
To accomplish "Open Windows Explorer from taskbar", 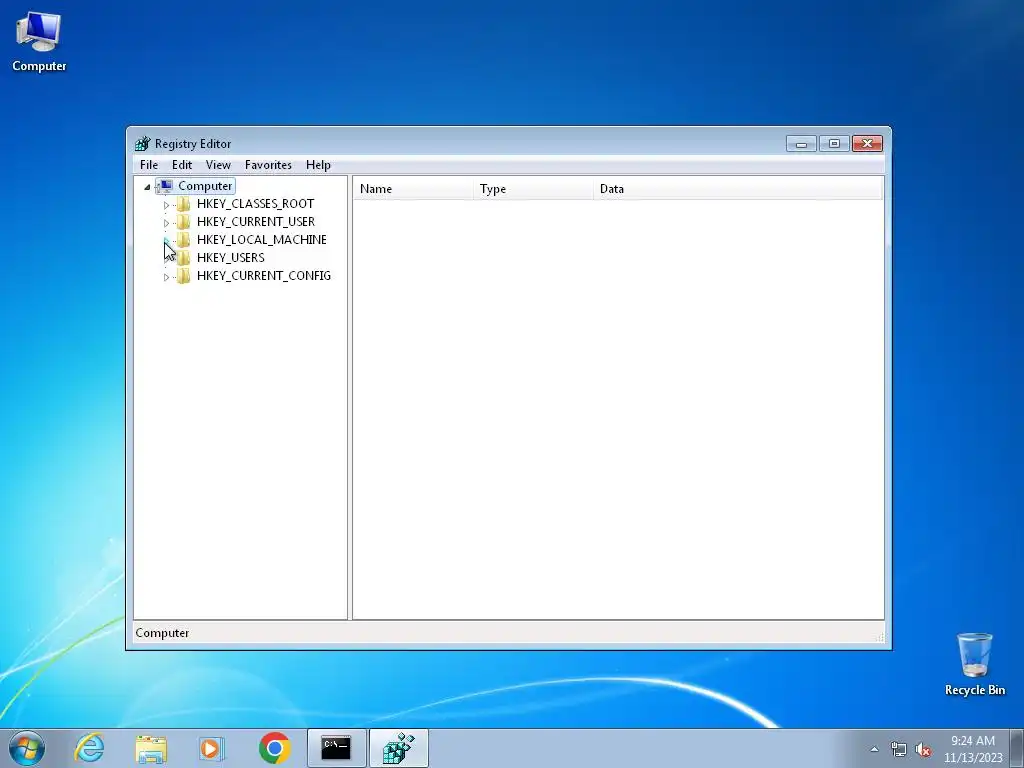I will click(151, 748).
